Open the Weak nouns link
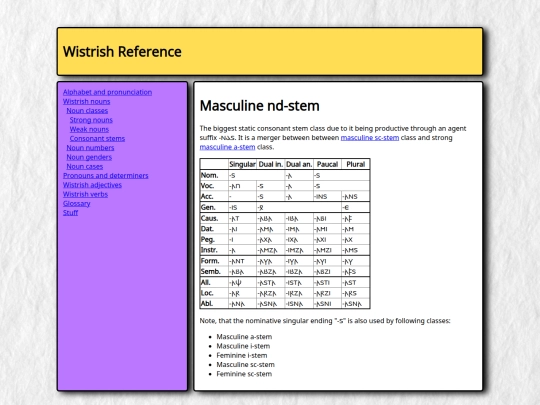This screenshot has width=540, height=405. point(89,129)
